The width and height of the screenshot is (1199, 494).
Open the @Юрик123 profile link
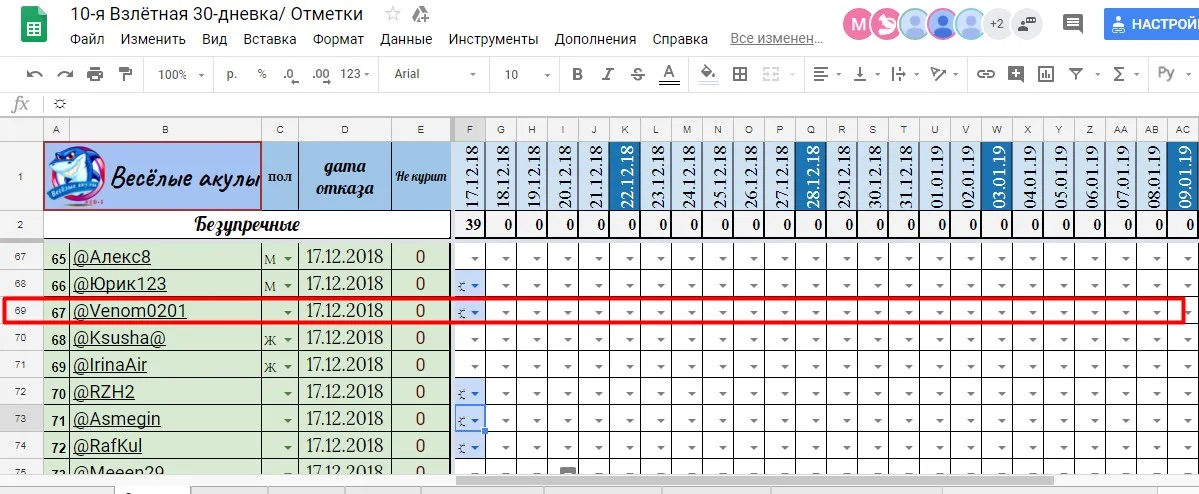tap(119, 284)
